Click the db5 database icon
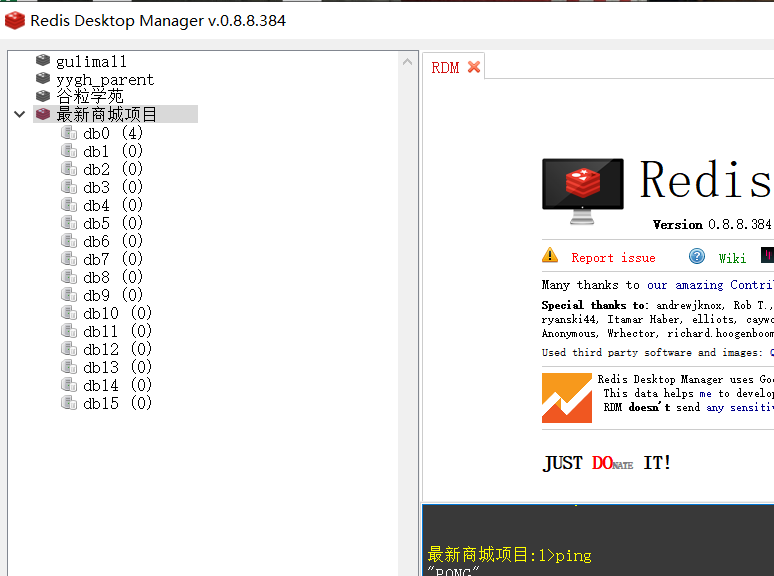 pyautogui.click(x=69, y=223)
